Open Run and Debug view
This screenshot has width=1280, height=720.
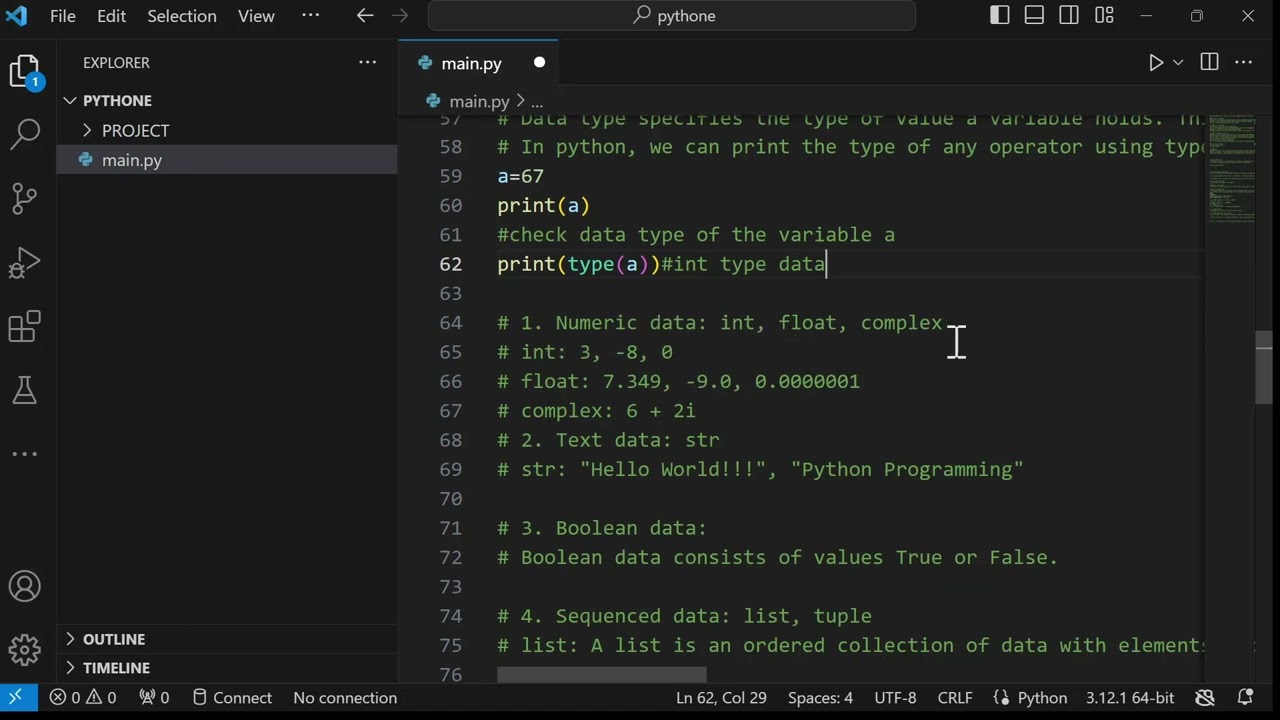click(x=25, y=262)
